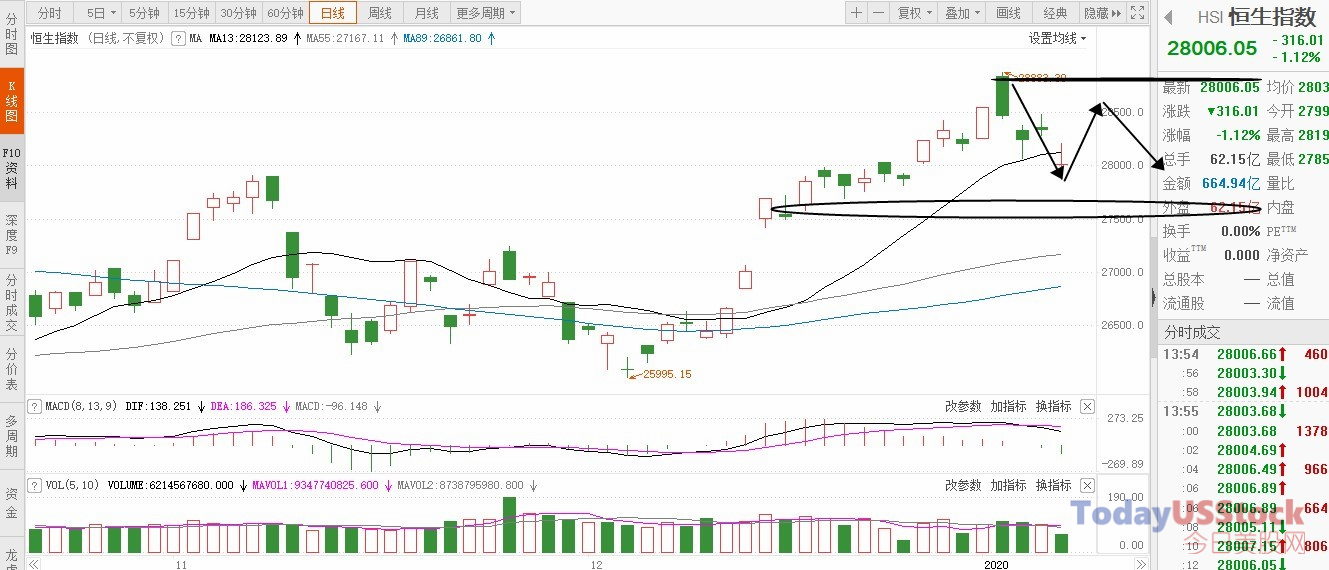Zoom out chart with minus button
The height and width of the screenshot is (570, 1329).
point(878,13)
